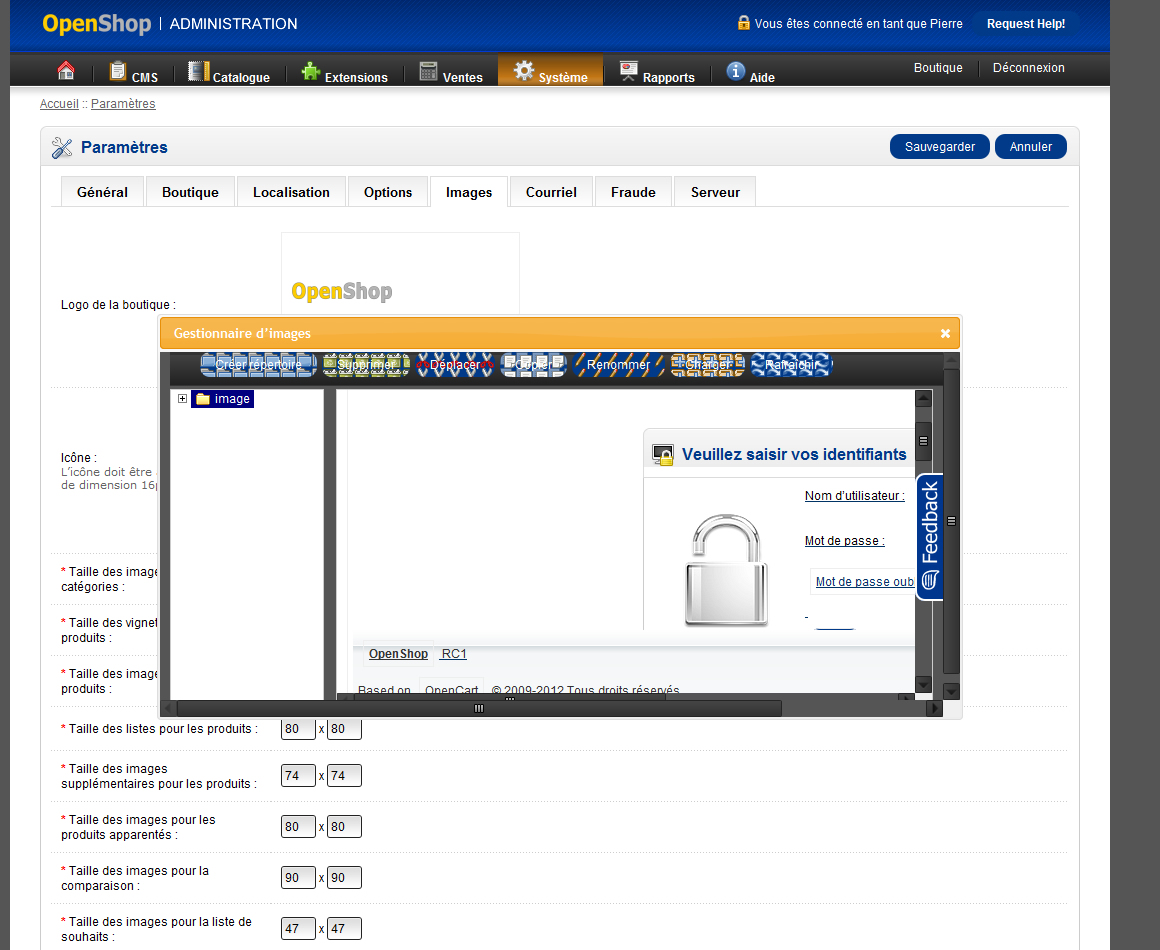Viewport: 1160px width, 950px height.
Task: Click the RC1 link in the embedded footer
Action: [x=453, y=654]
